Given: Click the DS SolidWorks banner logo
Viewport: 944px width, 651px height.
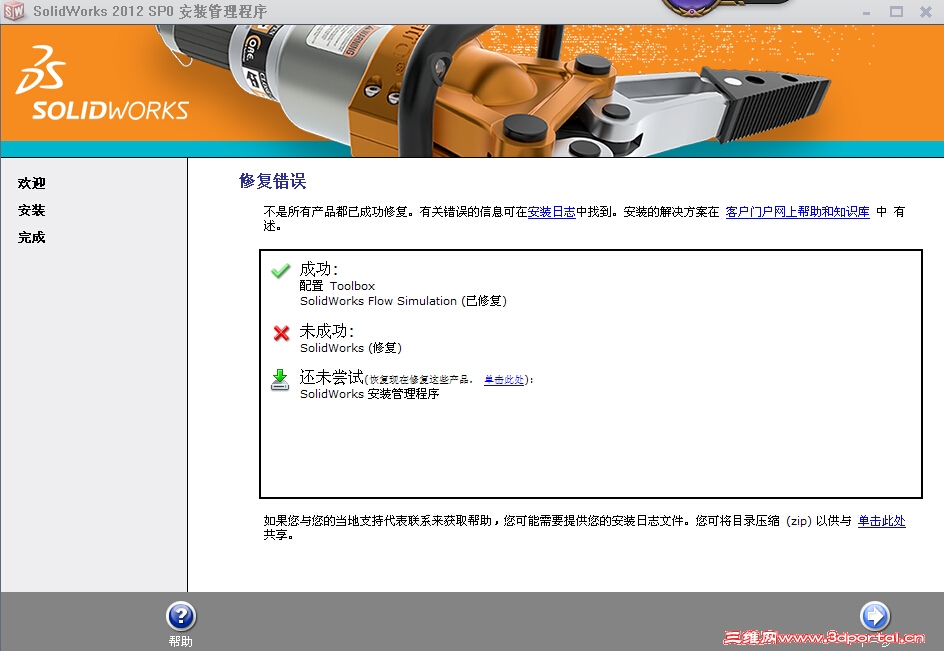Looking at the screenshot, I should [x=102, y=83].
